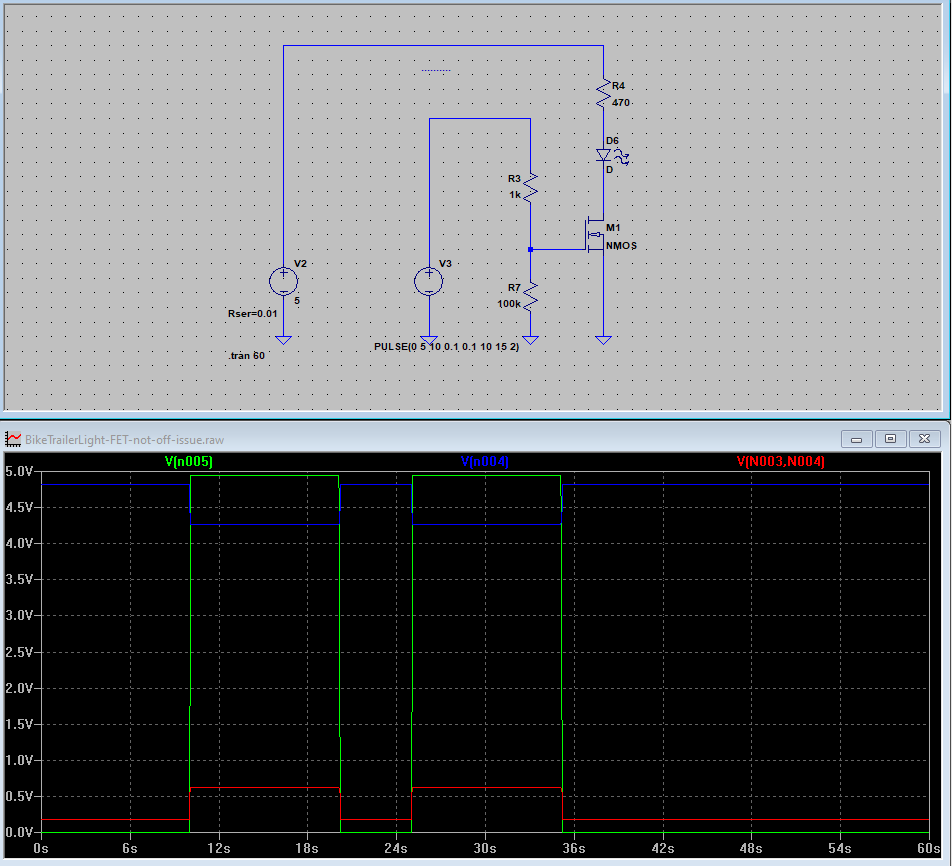Click the V2 voltage source symbol
The height and width of the screenshot is (866, 952).
coord(284,282)
